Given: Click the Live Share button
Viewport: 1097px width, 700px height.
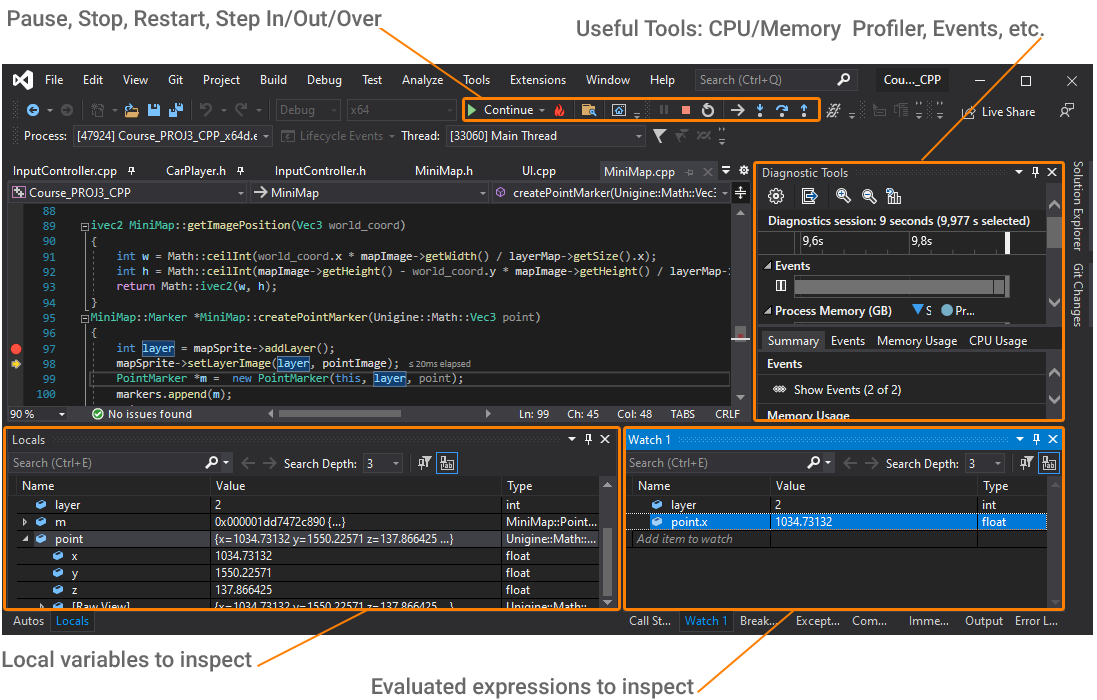Looking at the screenshot, I should coord(998,112).
